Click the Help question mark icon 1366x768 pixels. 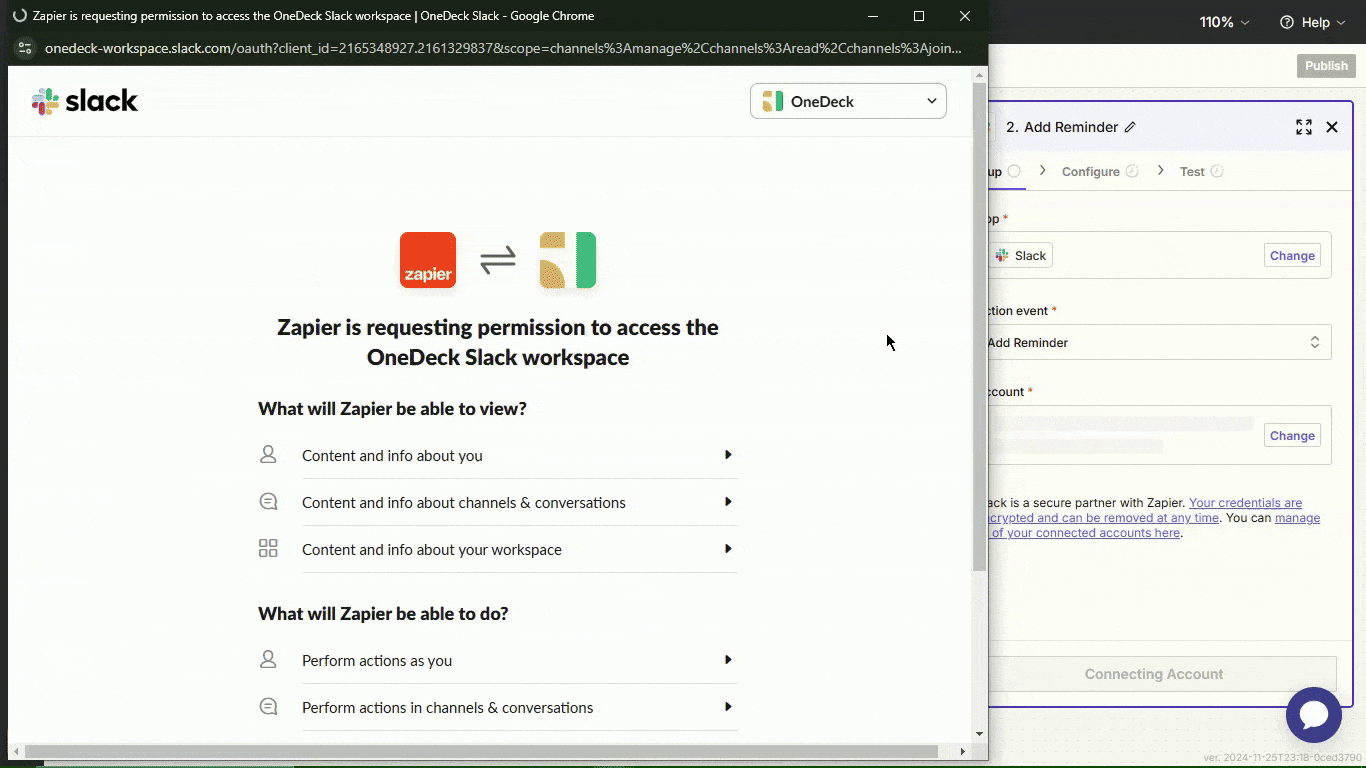1287,22
